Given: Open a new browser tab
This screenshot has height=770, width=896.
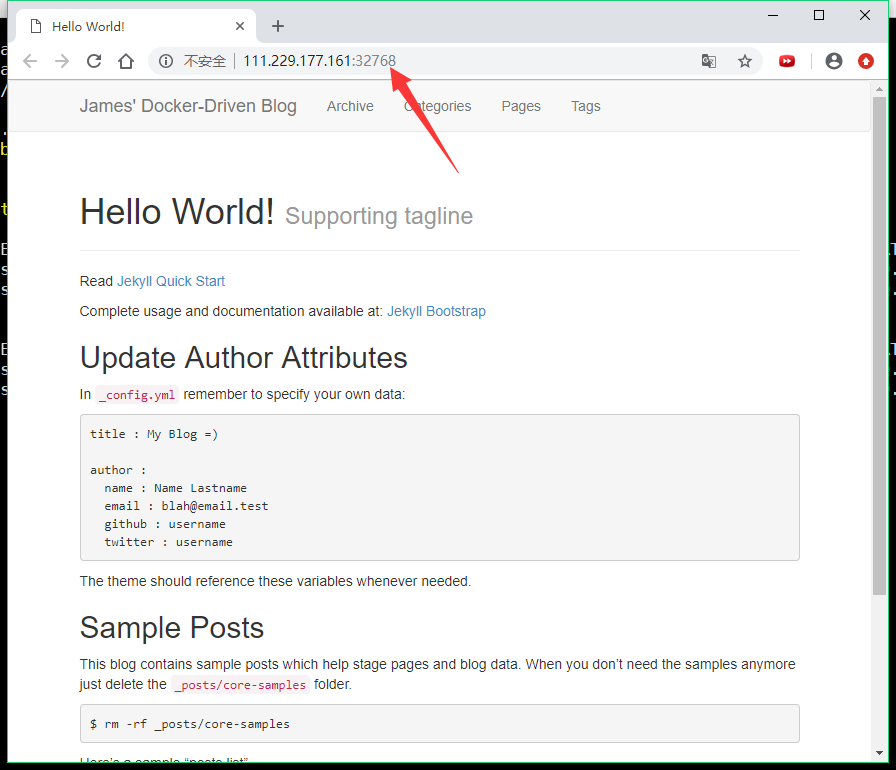Looking at the screenshot, I should pos(278,26).
